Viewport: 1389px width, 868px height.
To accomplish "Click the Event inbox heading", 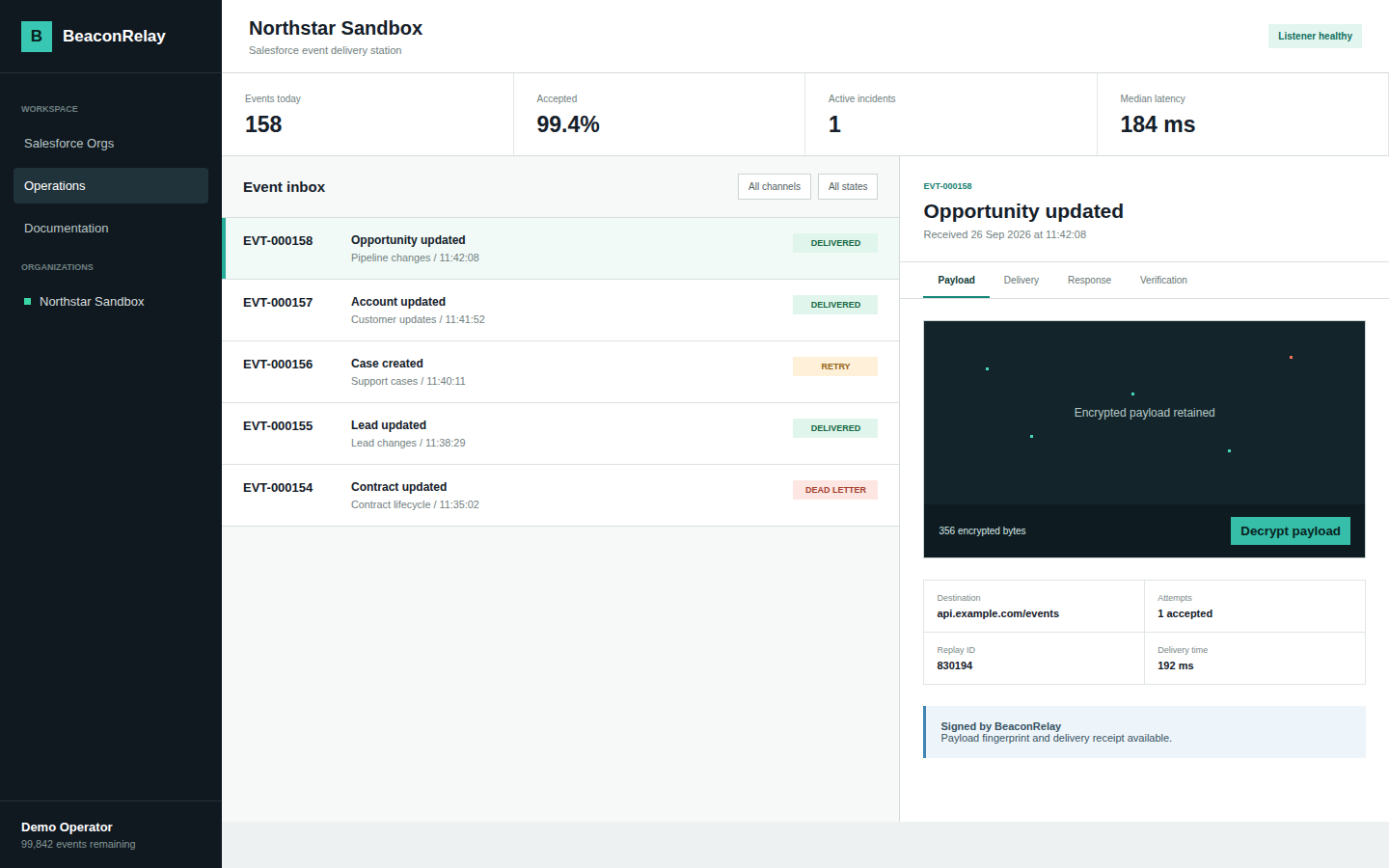I will tap(284, 187).
